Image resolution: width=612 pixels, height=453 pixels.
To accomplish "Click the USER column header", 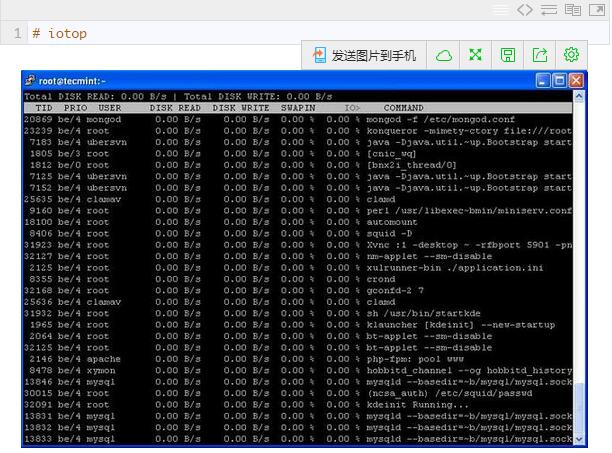I will point(109,108).
